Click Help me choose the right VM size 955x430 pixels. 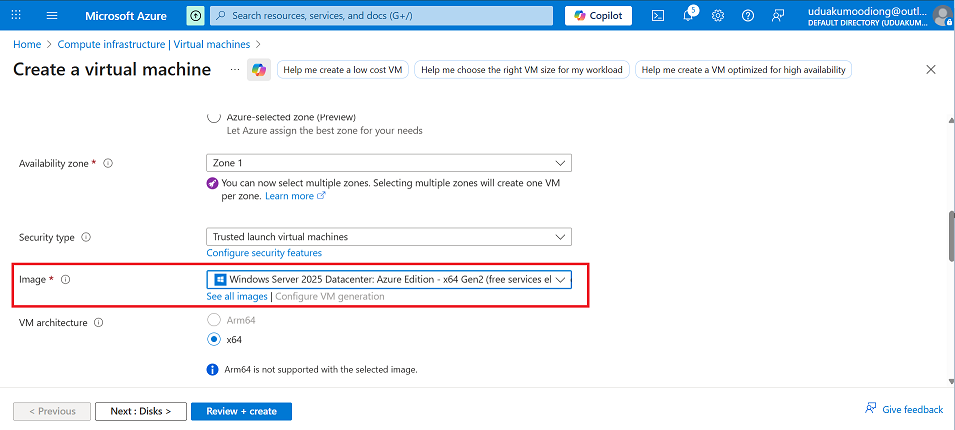click(522, 70)
